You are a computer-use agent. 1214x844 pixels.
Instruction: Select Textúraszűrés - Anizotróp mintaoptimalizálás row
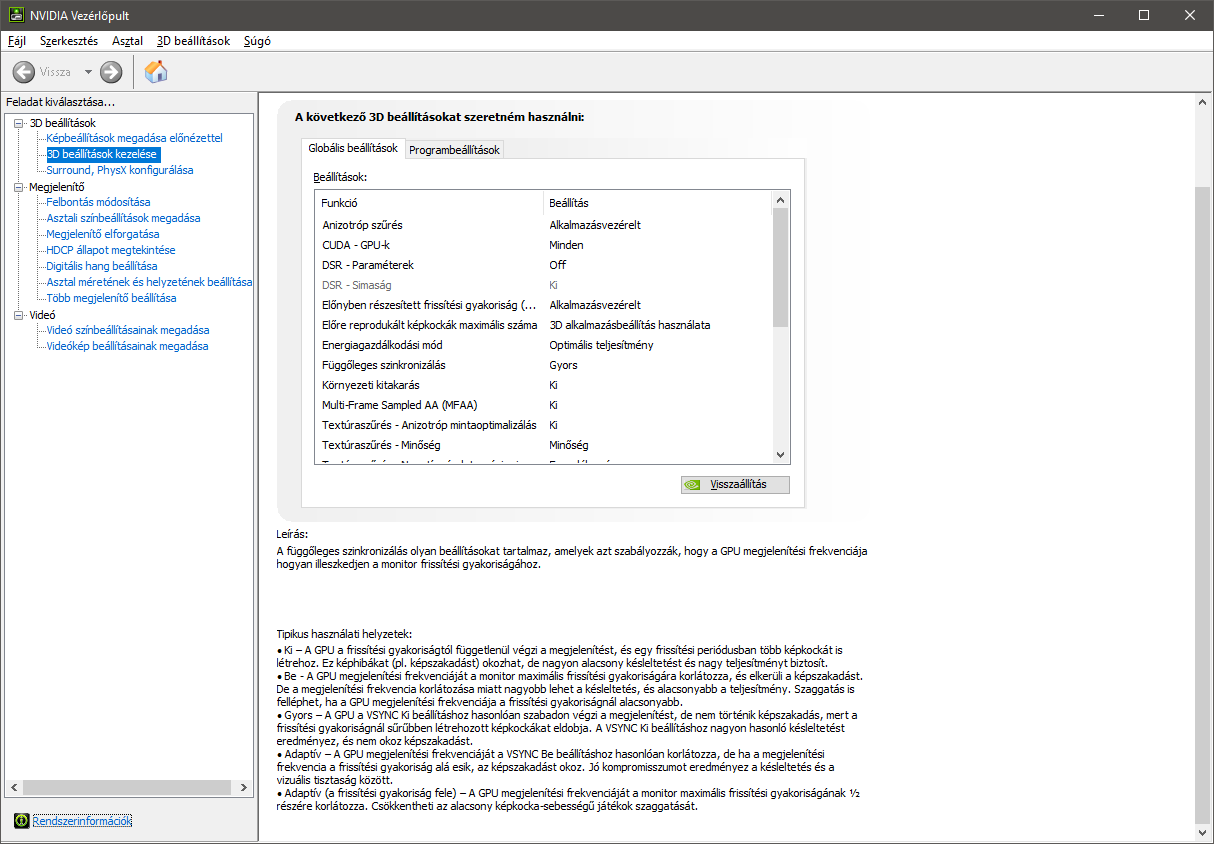coord(543,425)
